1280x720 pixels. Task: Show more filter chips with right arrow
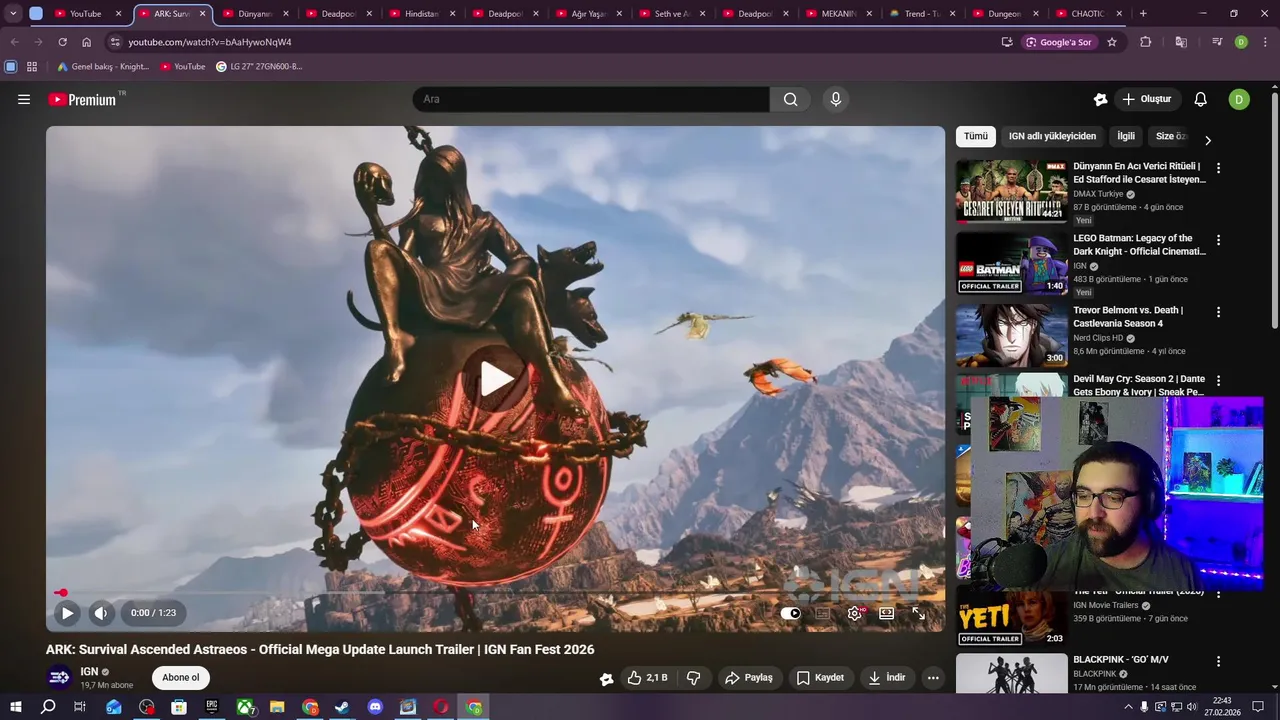1207,140
